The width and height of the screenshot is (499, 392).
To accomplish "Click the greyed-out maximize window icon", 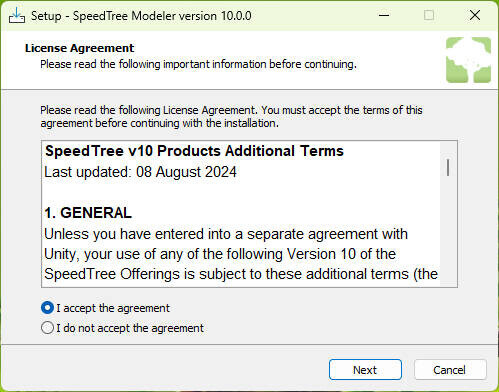I will pos(429,15).
